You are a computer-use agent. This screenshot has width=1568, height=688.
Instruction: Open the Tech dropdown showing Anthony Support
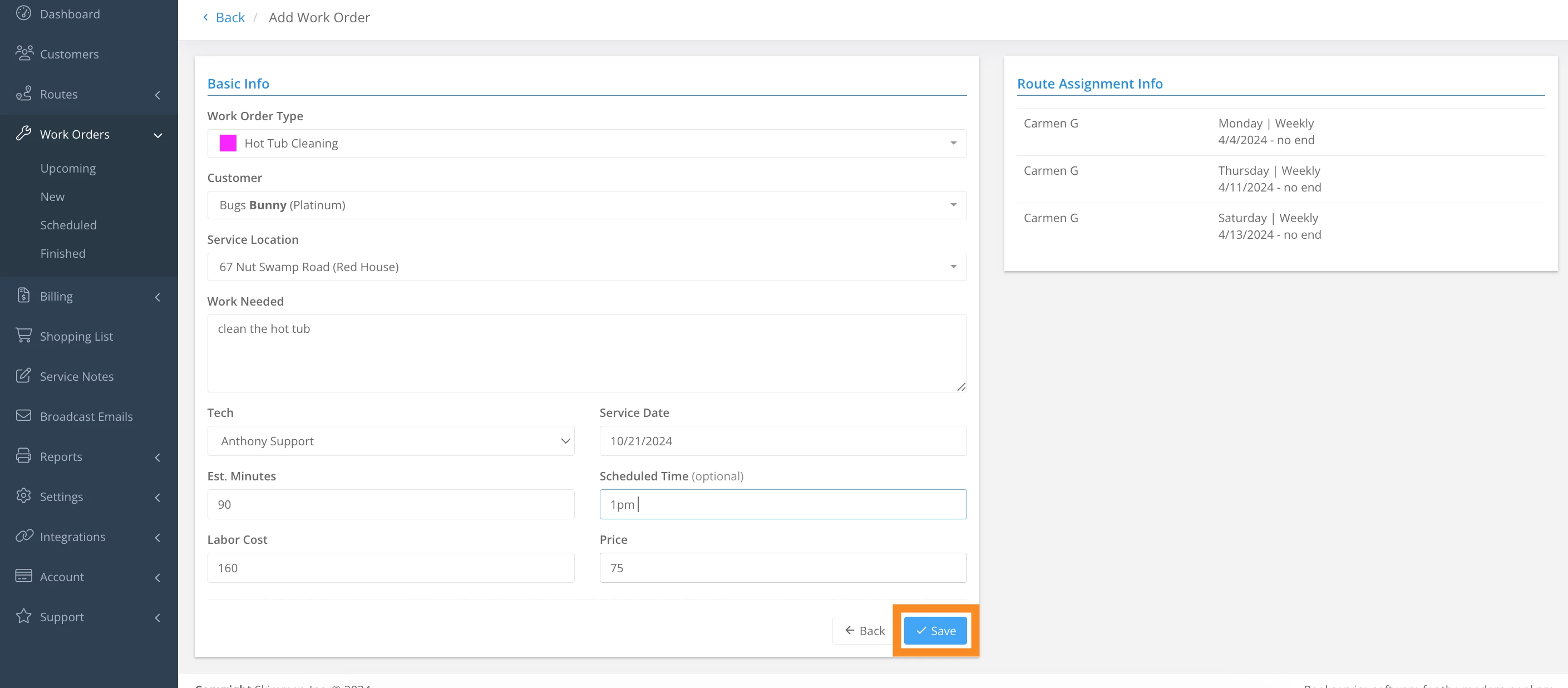pos(390,441)
